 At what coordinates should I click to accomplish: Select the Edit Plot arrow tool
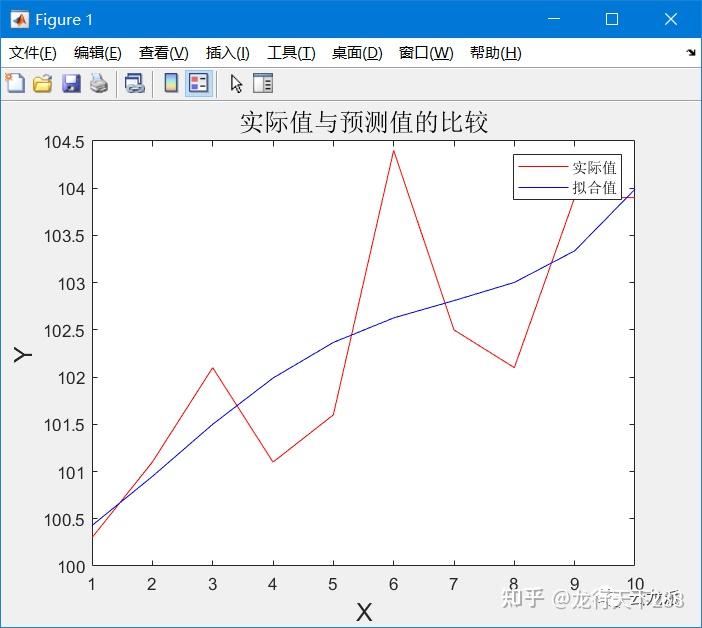coord(236,84)
